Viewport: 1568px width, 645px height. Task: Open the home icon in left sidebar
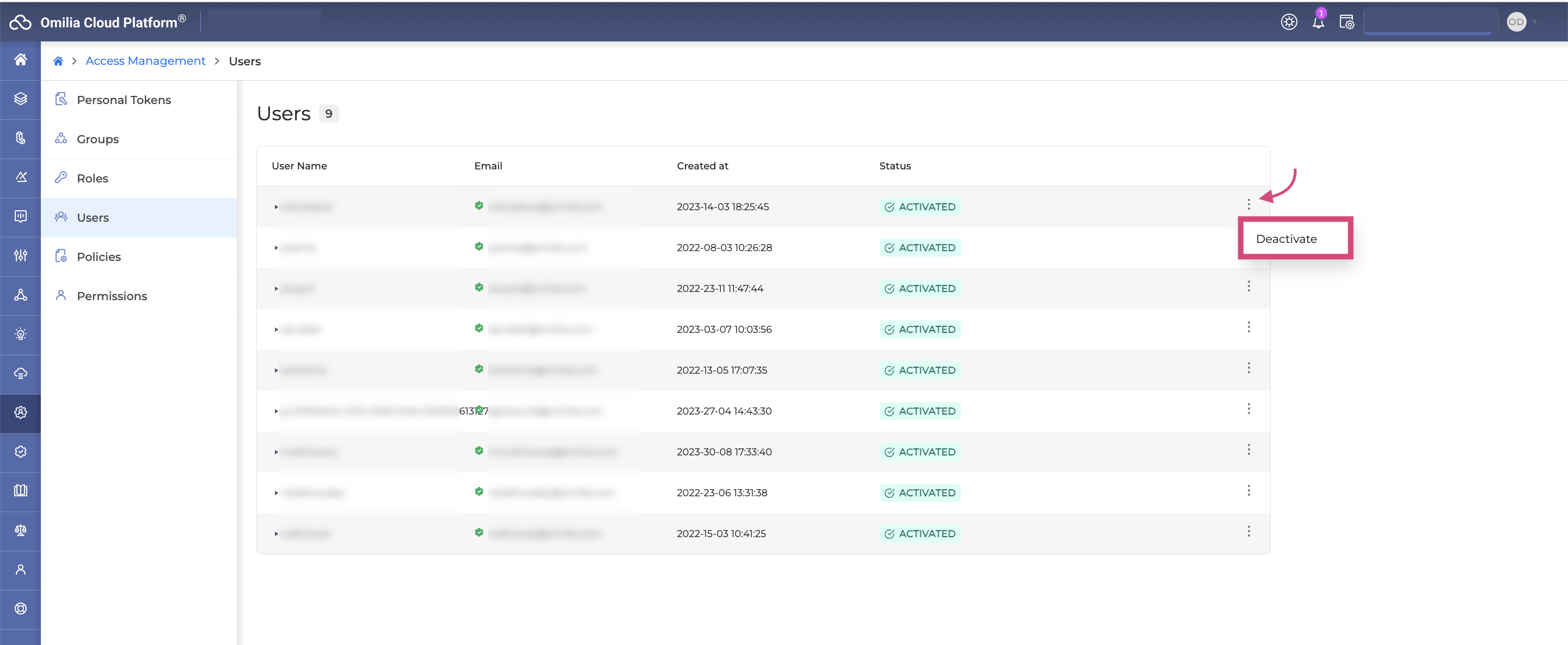20,60
